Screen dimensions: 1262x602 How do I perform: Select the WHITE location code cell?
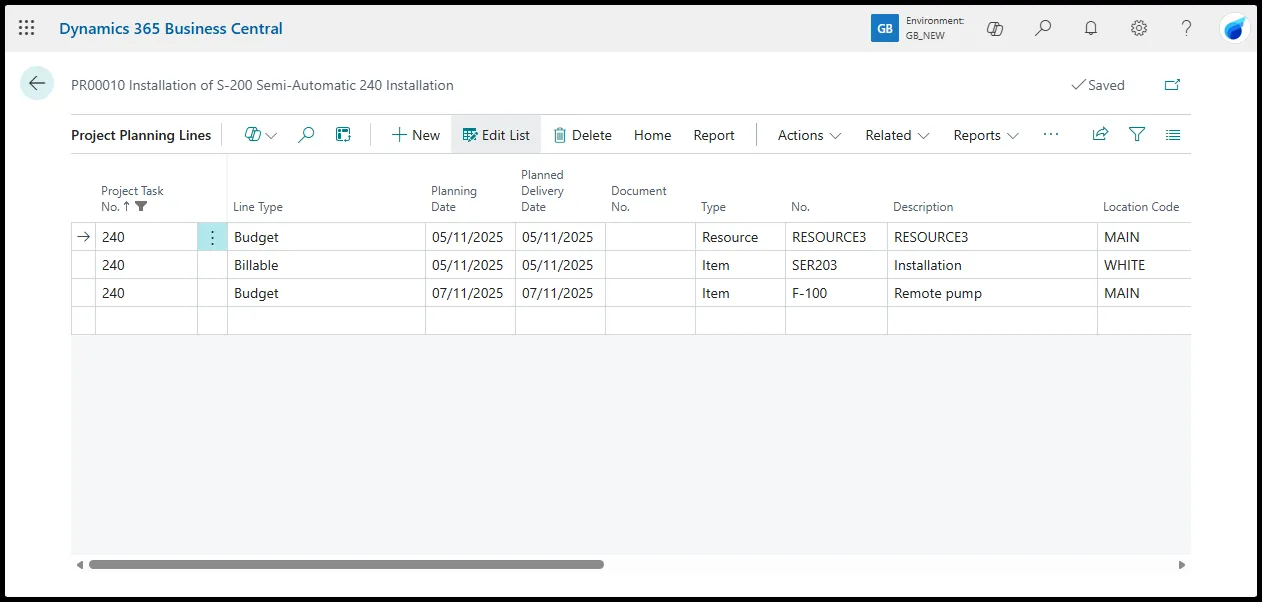coord(1144,265)
